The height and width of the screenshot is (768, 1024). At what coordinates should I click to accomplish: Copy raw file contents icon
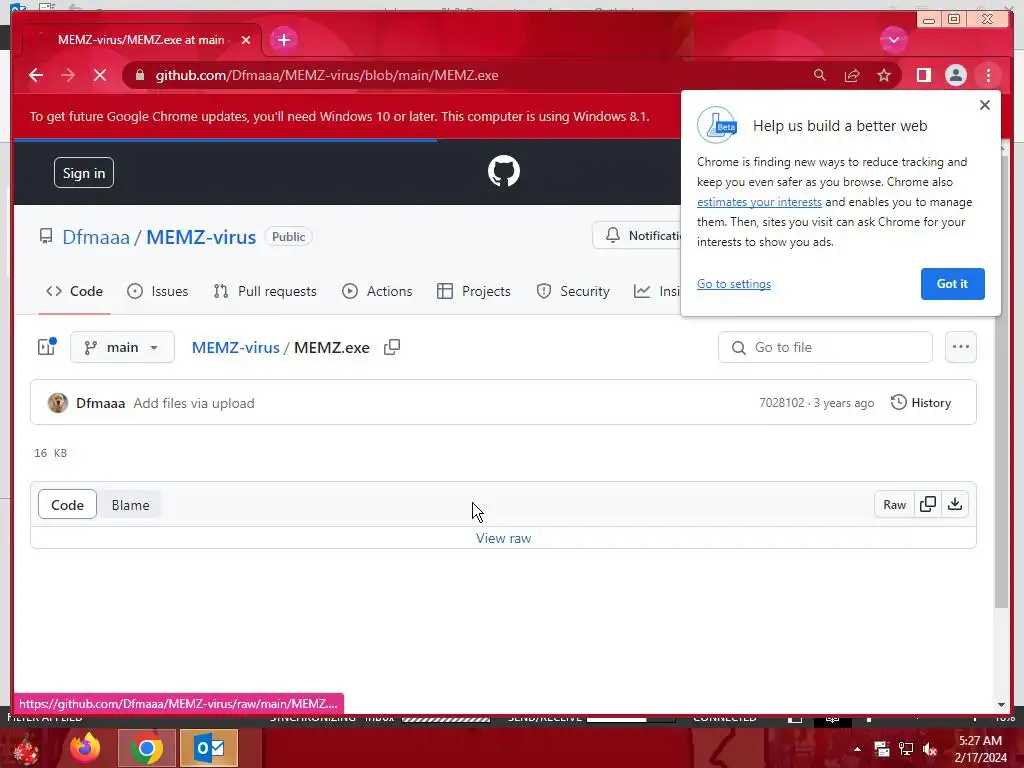(928, 504)
